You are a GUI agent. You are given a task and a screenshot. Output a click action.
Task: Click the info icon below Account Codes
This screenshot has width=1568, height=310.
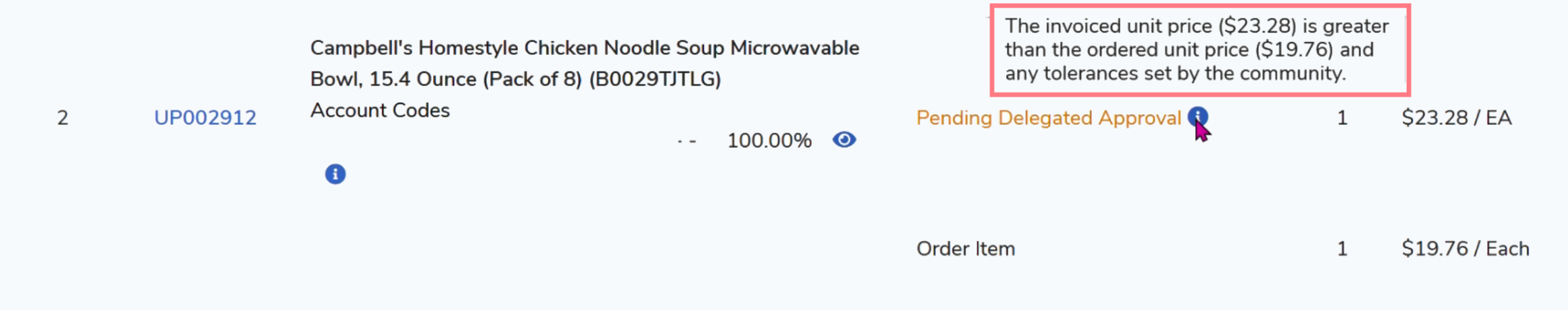pos(335,174)
